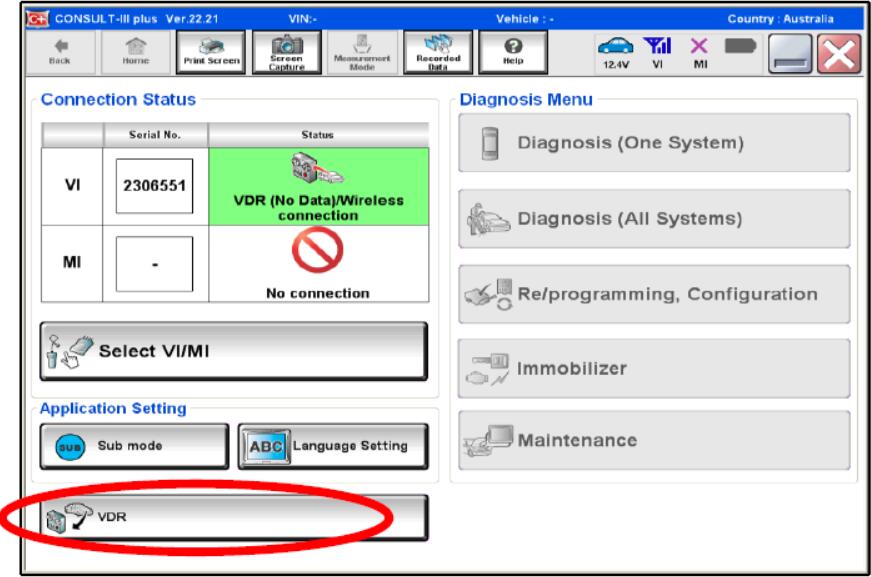Screen dimensions: 871x577
Task: Click the 12.4V vehicle battery icon
Action: pyautogui.click(x=615, y=53)
